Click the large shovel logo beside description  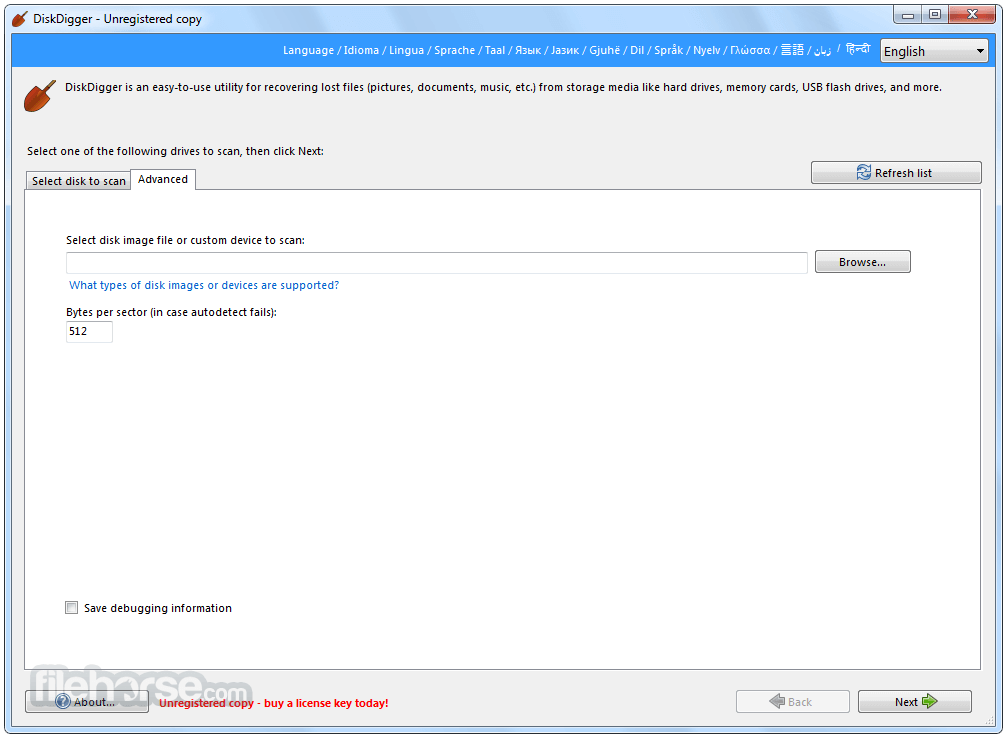pos(40,96)
